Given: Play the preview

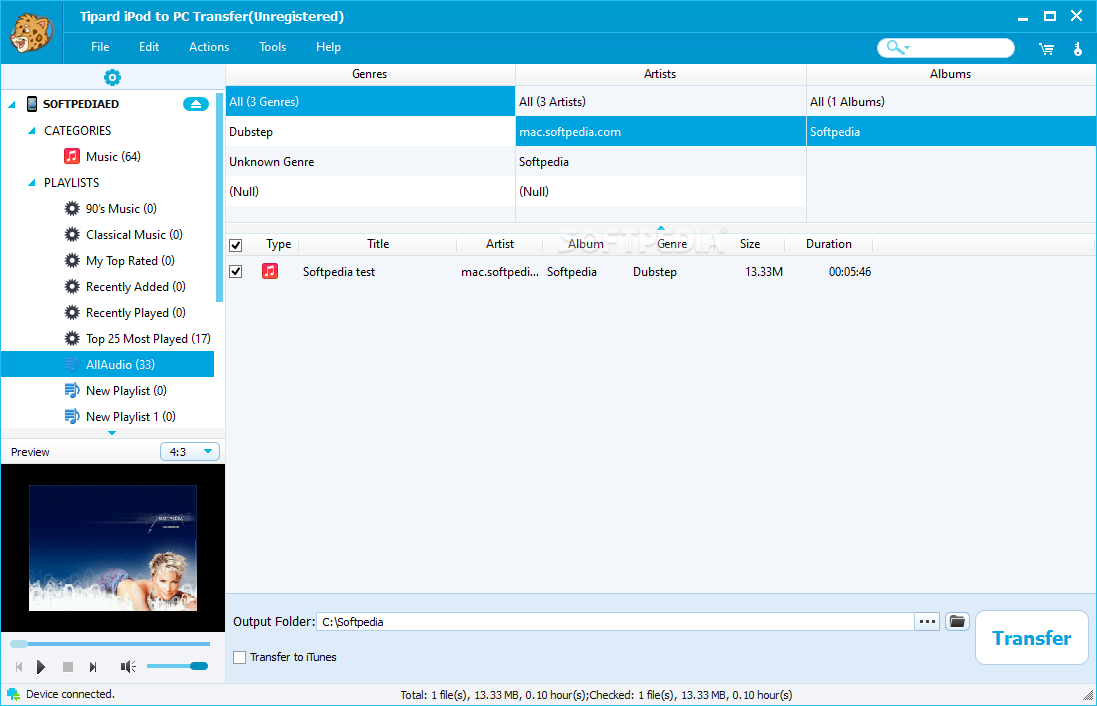Looking at the screenshot, I should (x=41, y=667).
